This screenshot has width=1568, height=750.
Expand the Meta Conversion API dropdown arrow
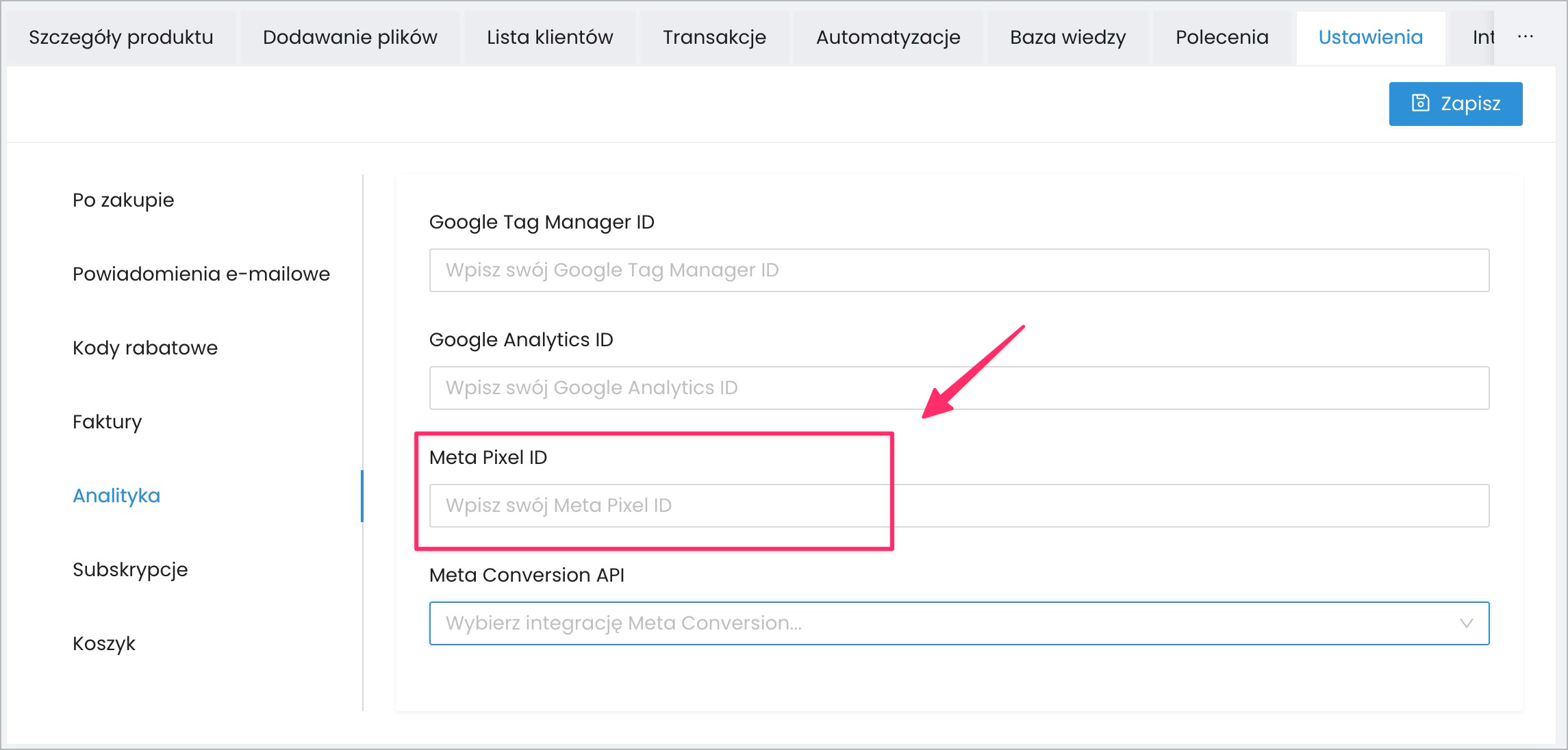(x=1466, y=623)
